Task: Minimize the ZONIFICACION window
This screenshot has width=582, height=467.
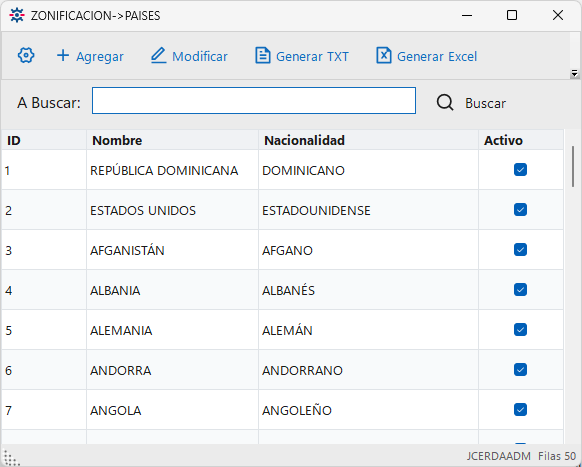Action: pyautogui.click(x=467, y=15)
